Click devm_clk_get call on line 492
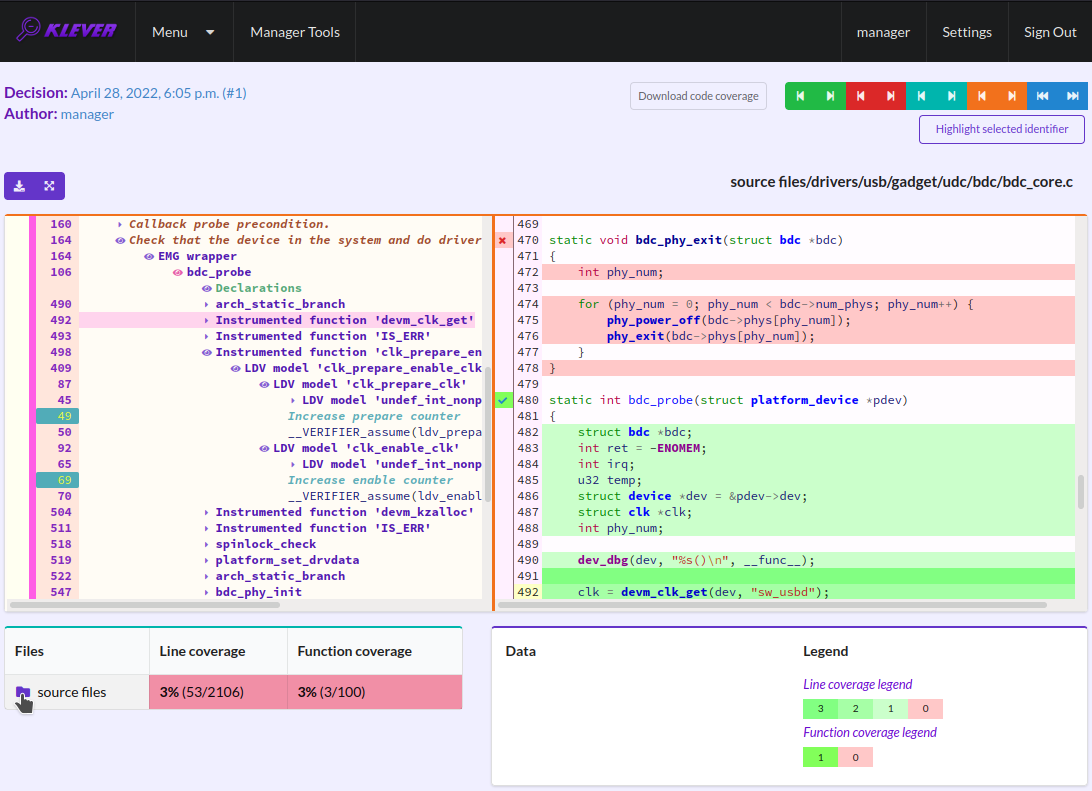The width and height of the screenshot is (1092, 791). (x=664, y=593)
